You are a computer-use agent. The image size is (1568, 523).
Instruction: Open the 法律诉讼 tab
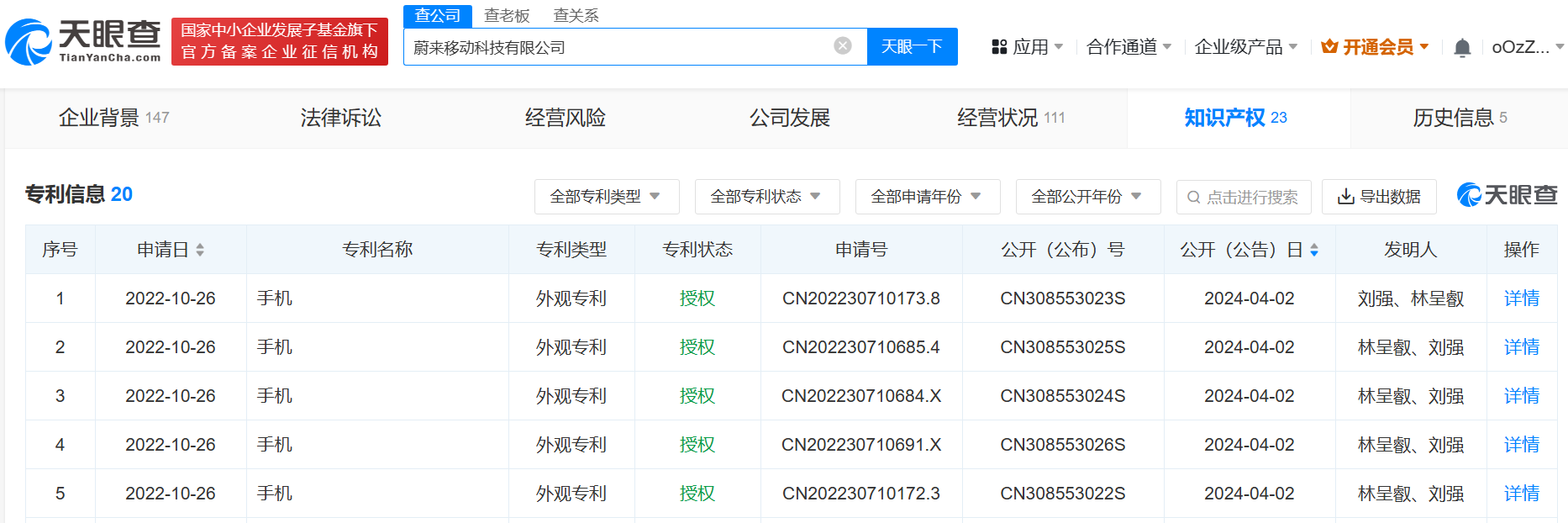pyautogui.click(x=340, y=118)
